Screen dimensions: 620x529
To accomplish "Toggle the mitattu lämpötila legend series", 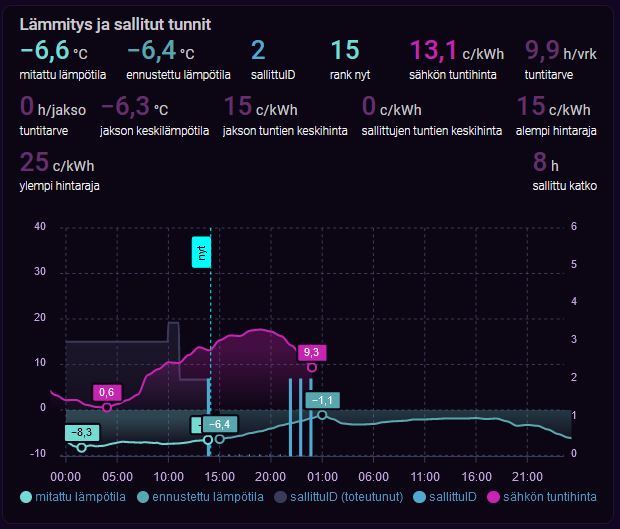I will (71, 496).
